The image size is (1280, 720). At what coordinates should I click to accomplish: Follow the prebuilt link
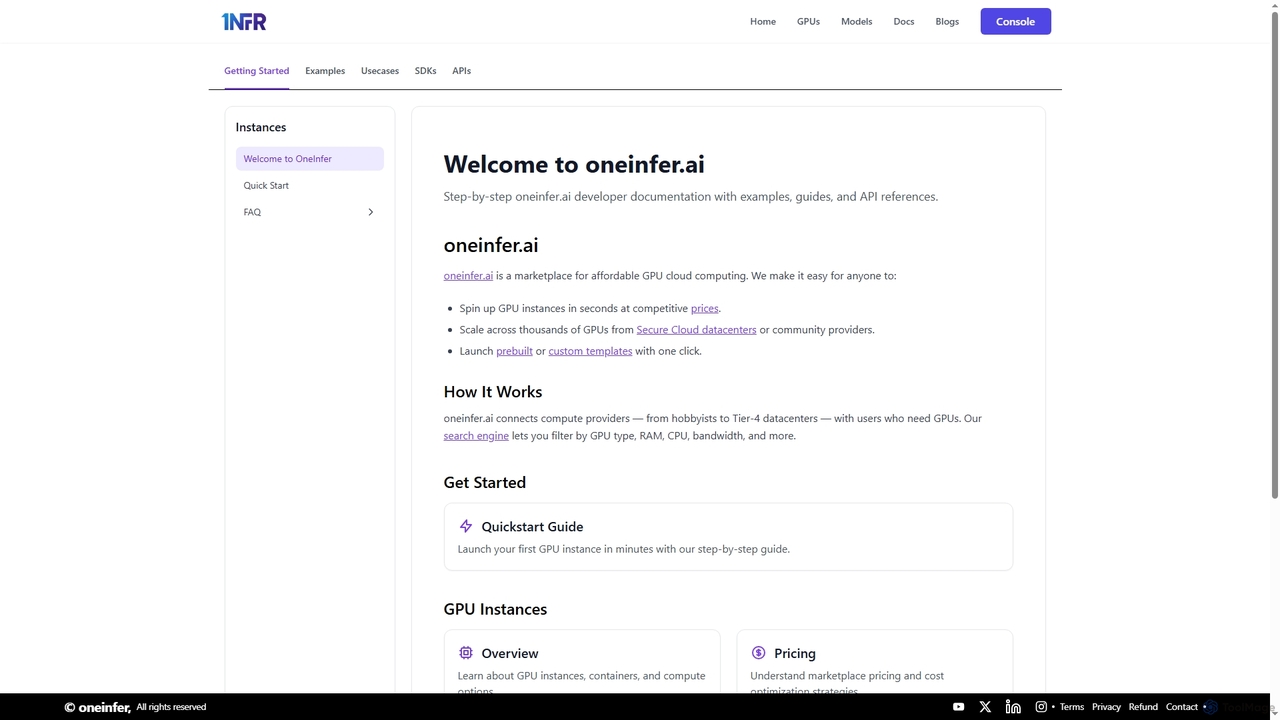(x=514, y=351)
